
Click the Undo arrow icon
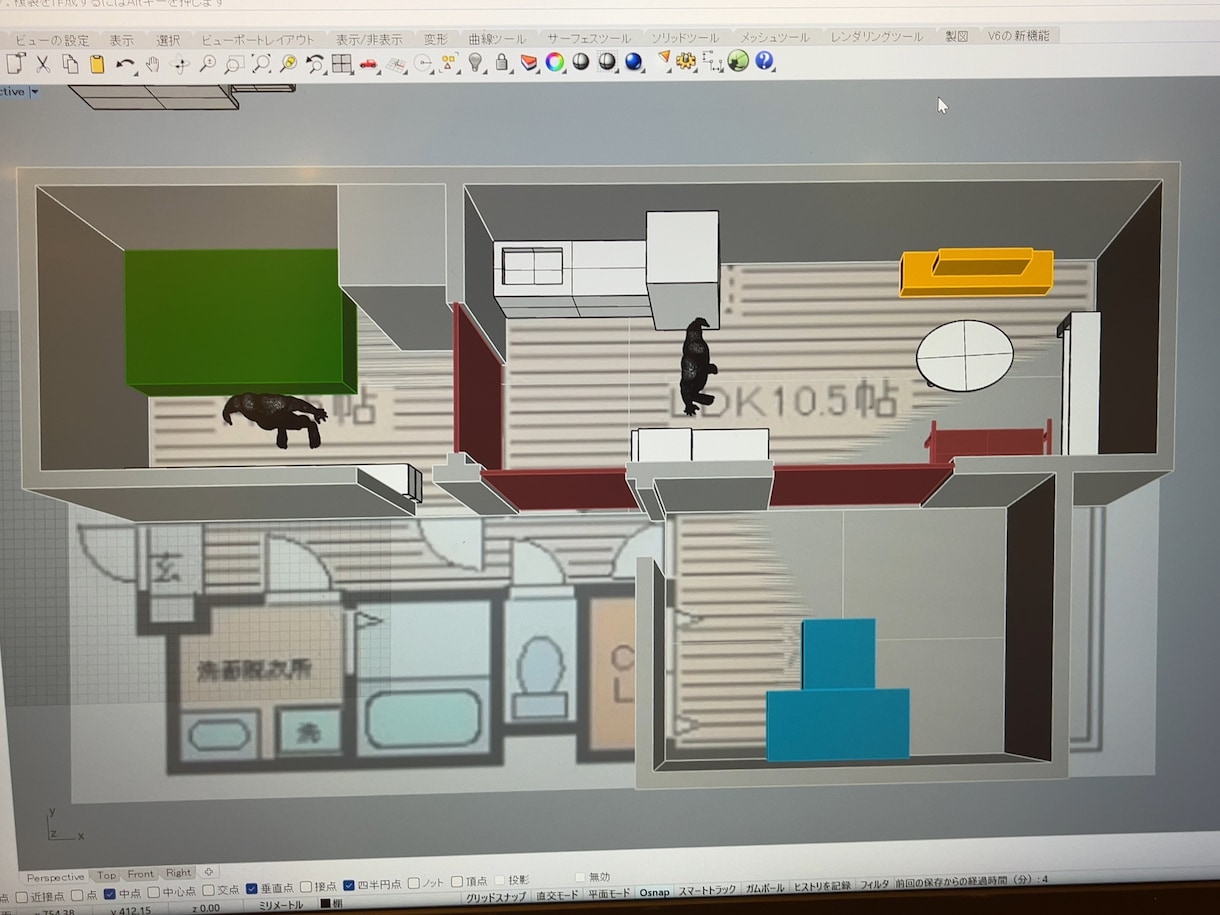tap(125, 64)
